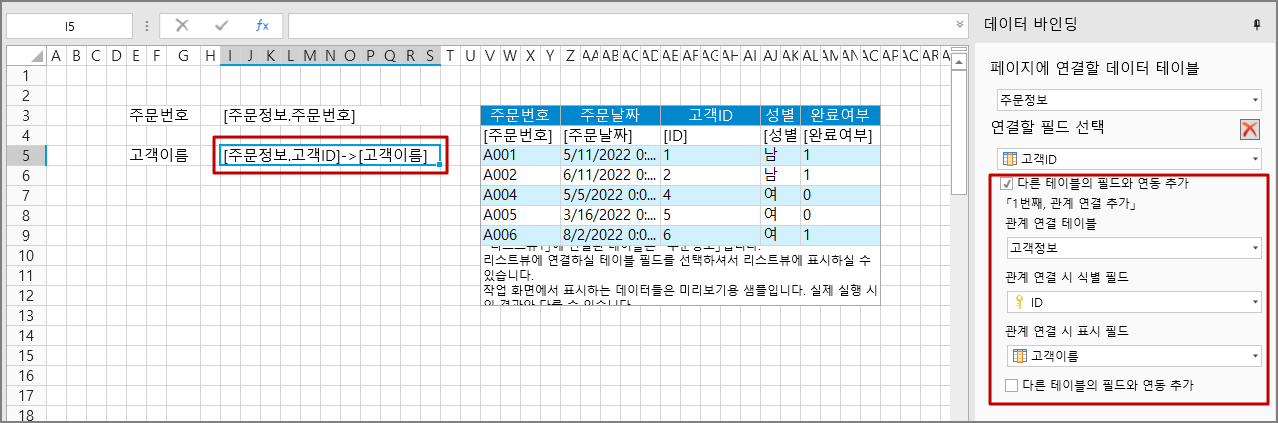The width and height of the screenshot is (1278, 423).
Task: Select the 완료여부 list view column header
Action: click(840, 115)
